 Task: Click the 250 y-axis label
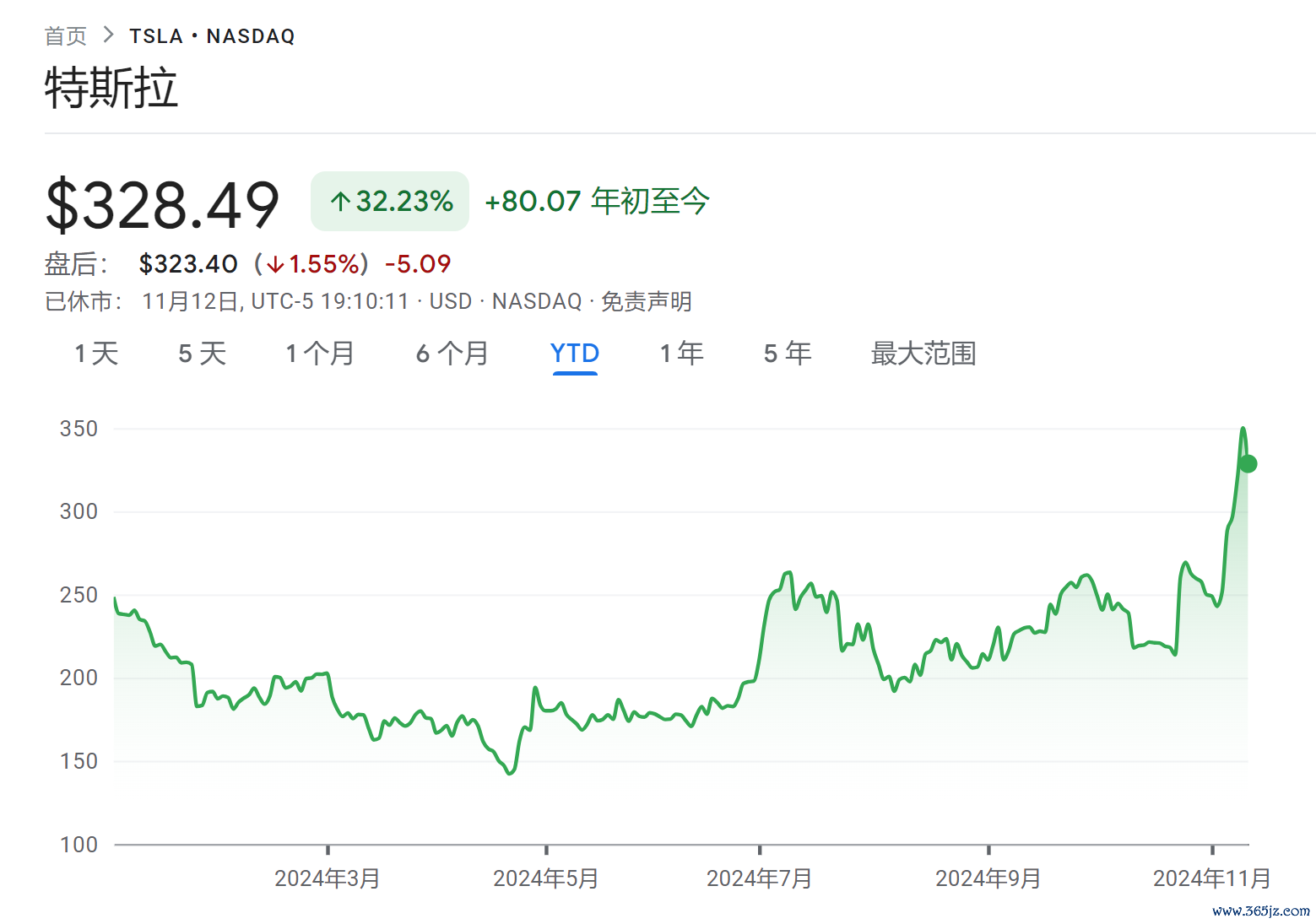[x=79, y=595]
